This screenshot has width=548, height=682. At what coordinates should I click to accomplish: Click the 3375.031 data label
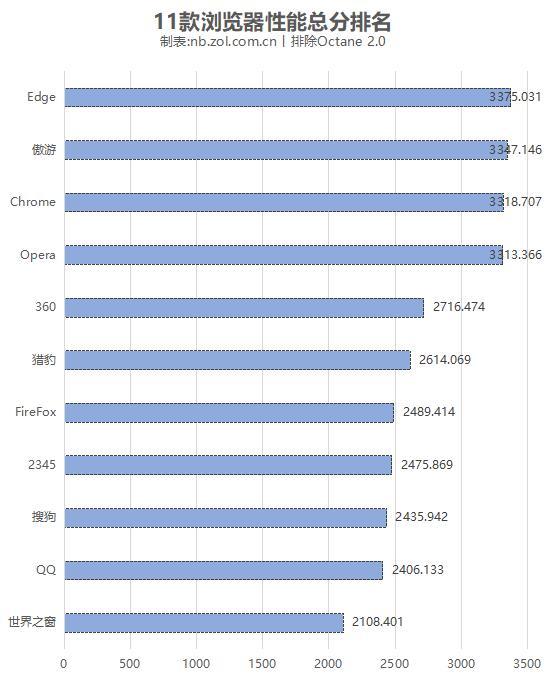(x=515, y=97)
